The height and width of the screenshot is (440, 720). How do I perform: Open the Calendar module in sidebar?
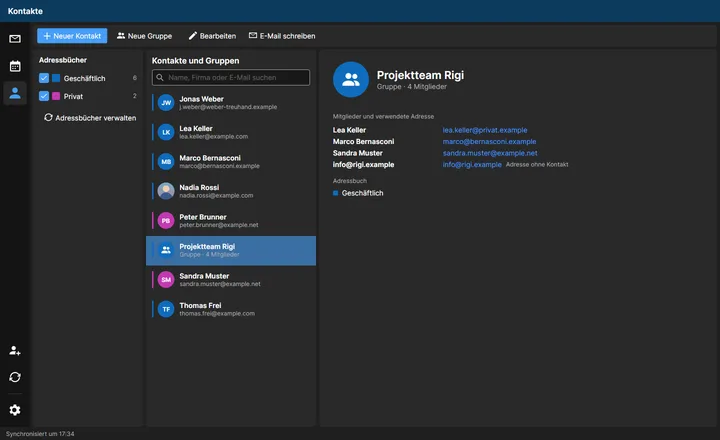point(15,66)
